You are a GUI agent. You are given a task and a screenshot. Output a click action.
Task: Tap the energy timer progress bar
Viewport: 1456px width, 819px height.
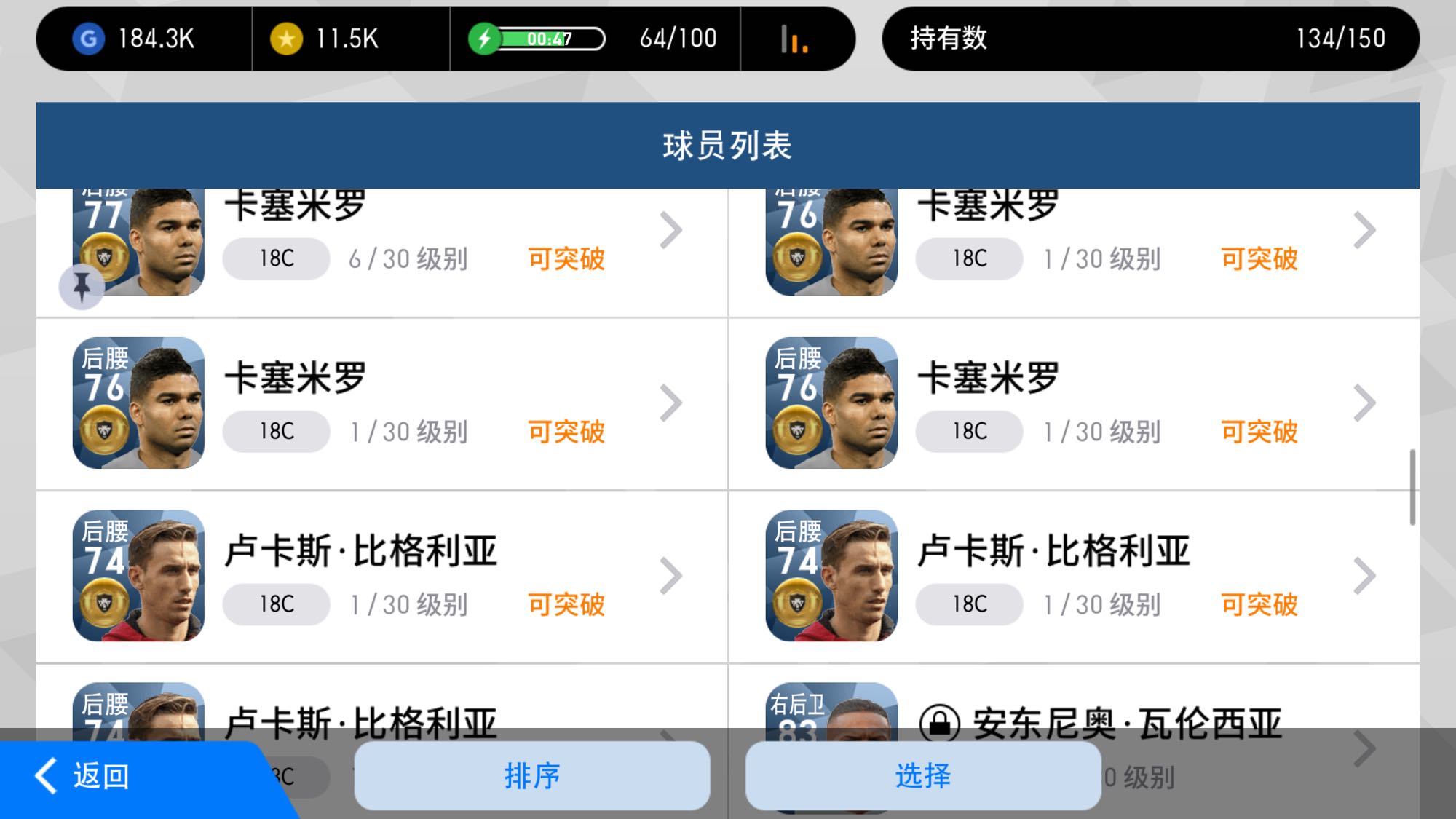point(551,39)
